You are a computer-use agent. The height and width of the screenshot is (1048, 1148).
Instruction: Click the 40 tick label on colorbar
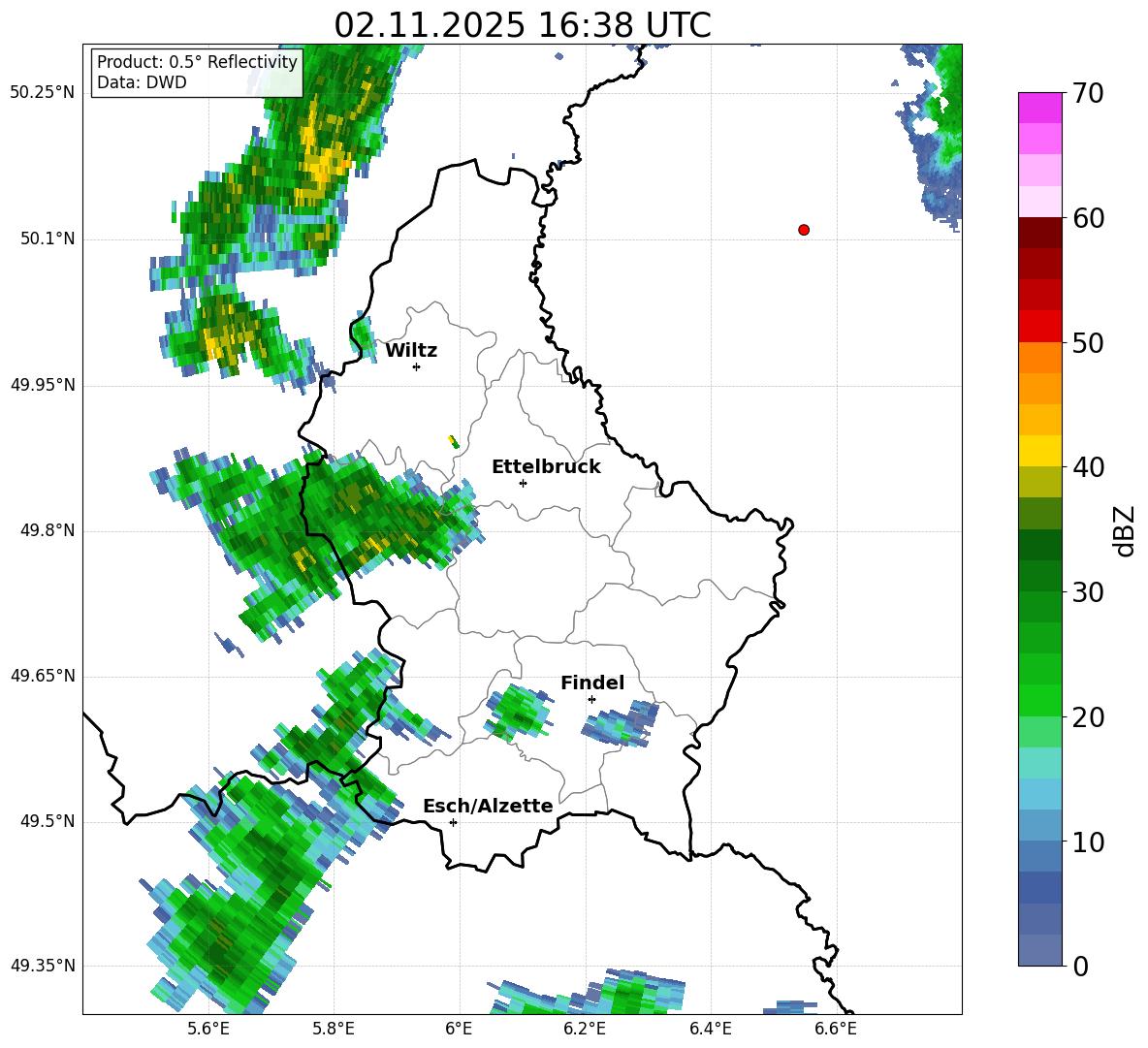1087,467
